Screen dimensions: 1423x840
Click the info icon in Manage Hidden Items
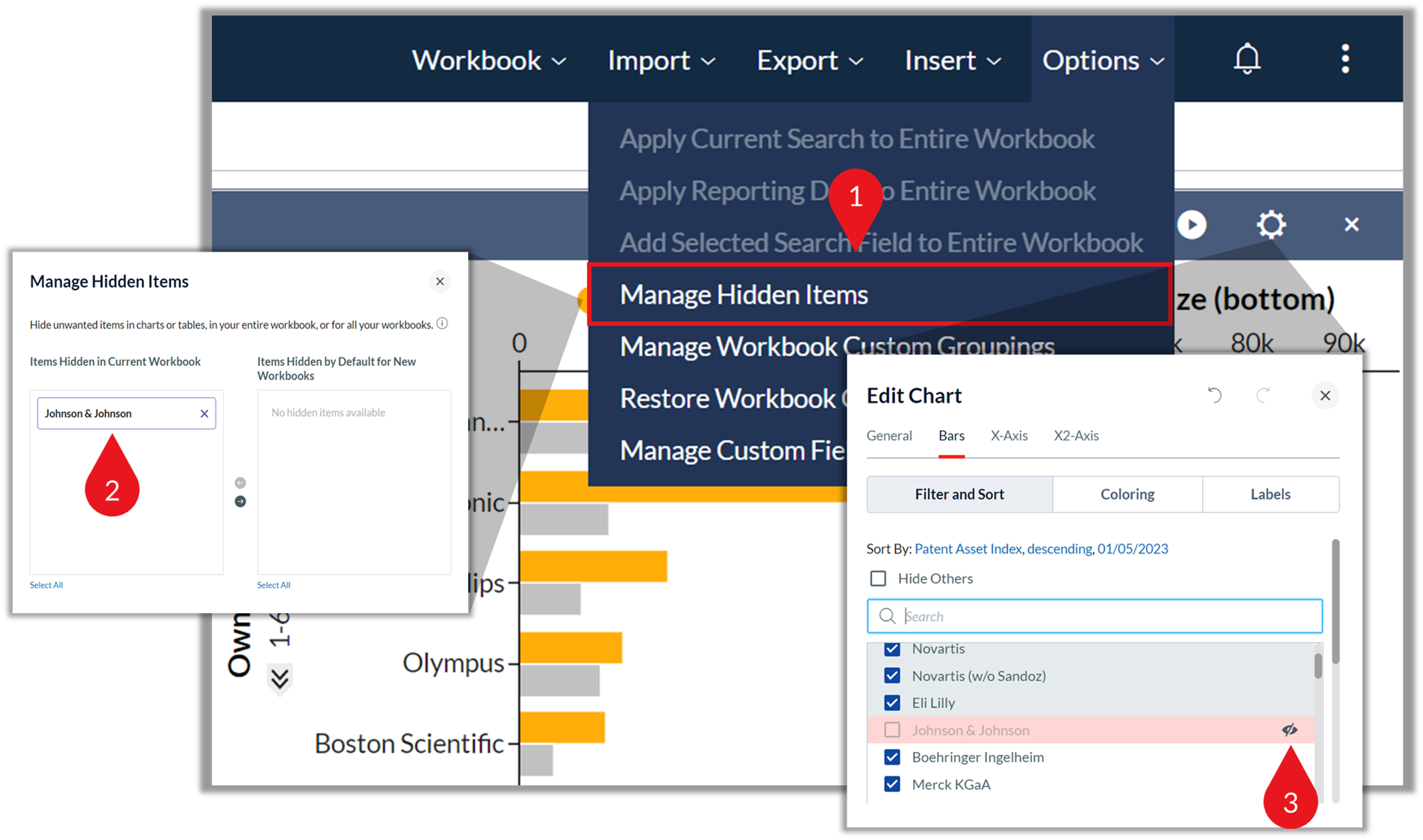pyautogui.click(x=442, y=323)
